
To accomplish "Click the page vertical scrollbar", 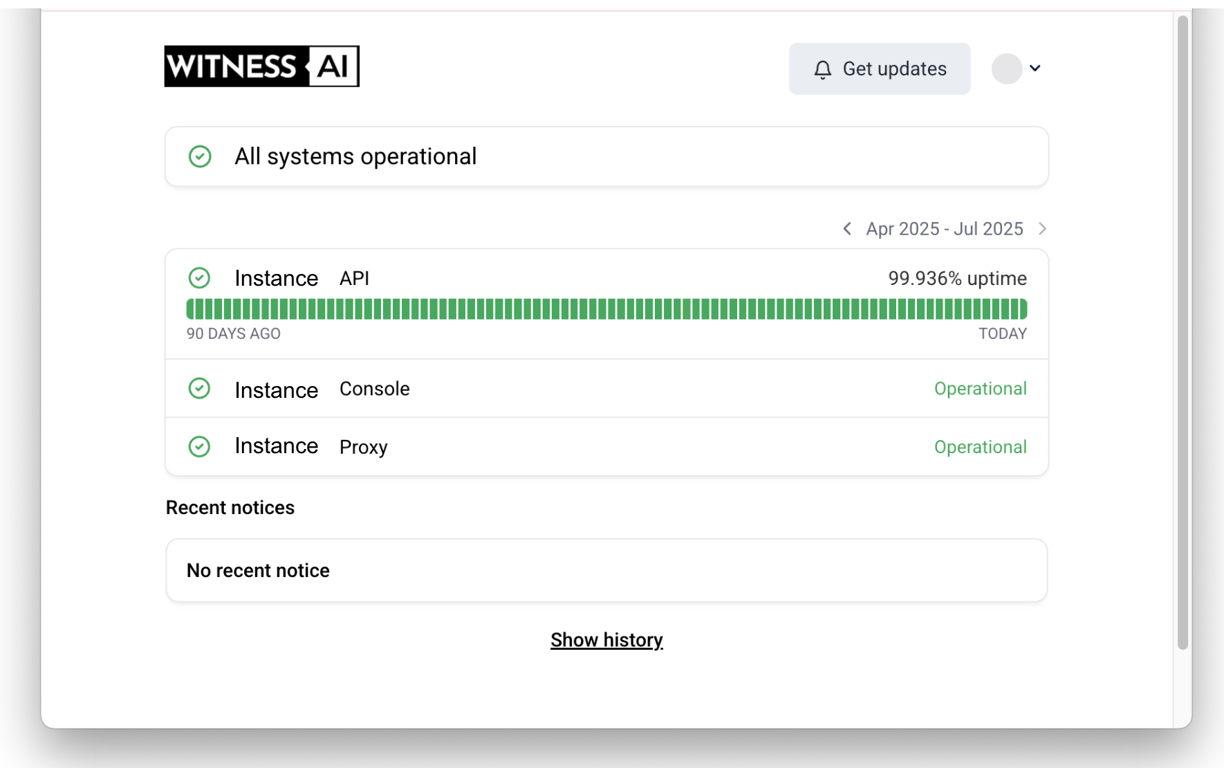I will click(x=1183, y=330).
